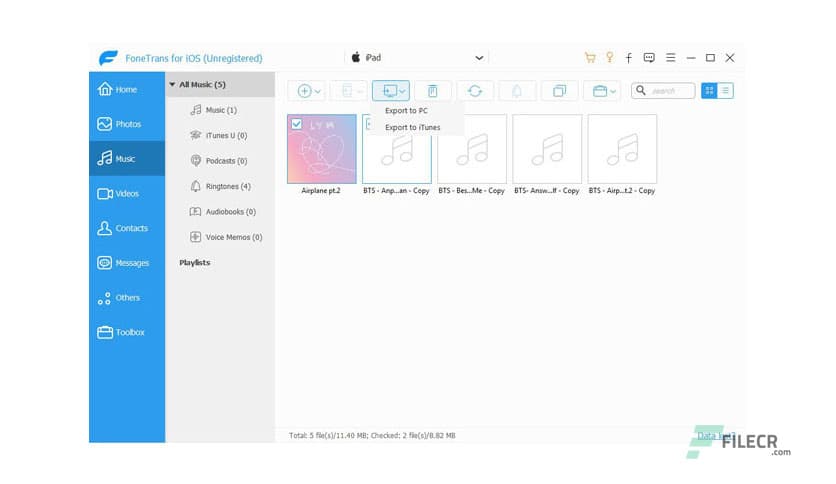Select iTunes U (0) category
836x484 pixels.
click(219, 135)
